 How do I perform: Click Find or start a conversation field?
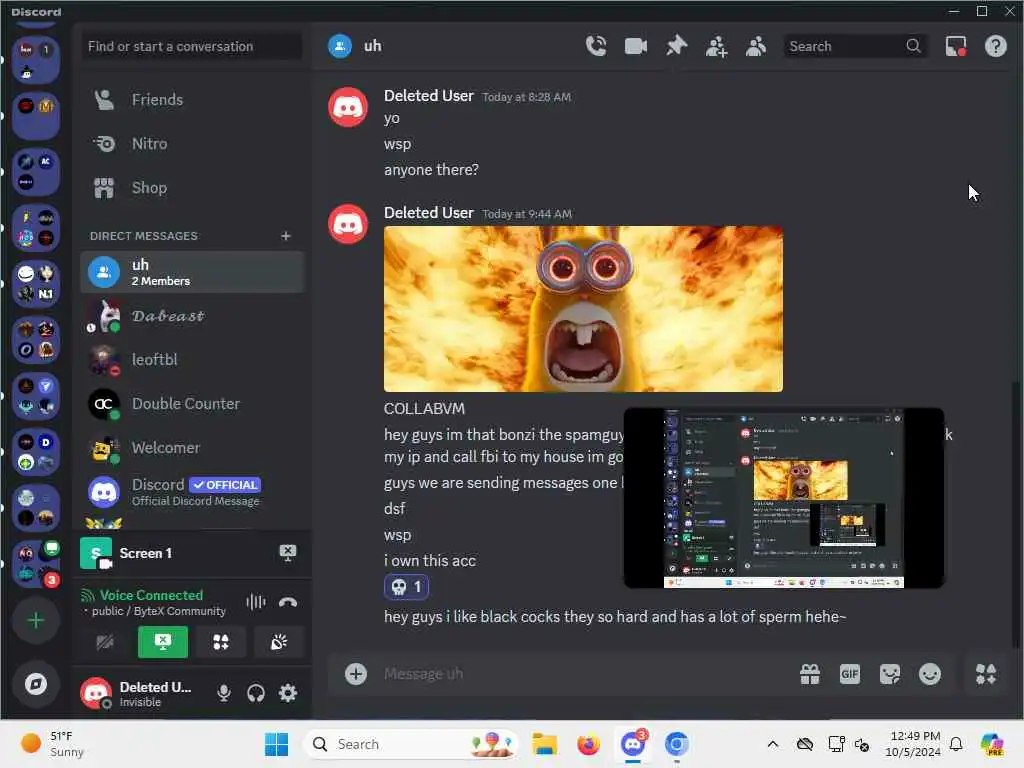(x=192, y=46)
